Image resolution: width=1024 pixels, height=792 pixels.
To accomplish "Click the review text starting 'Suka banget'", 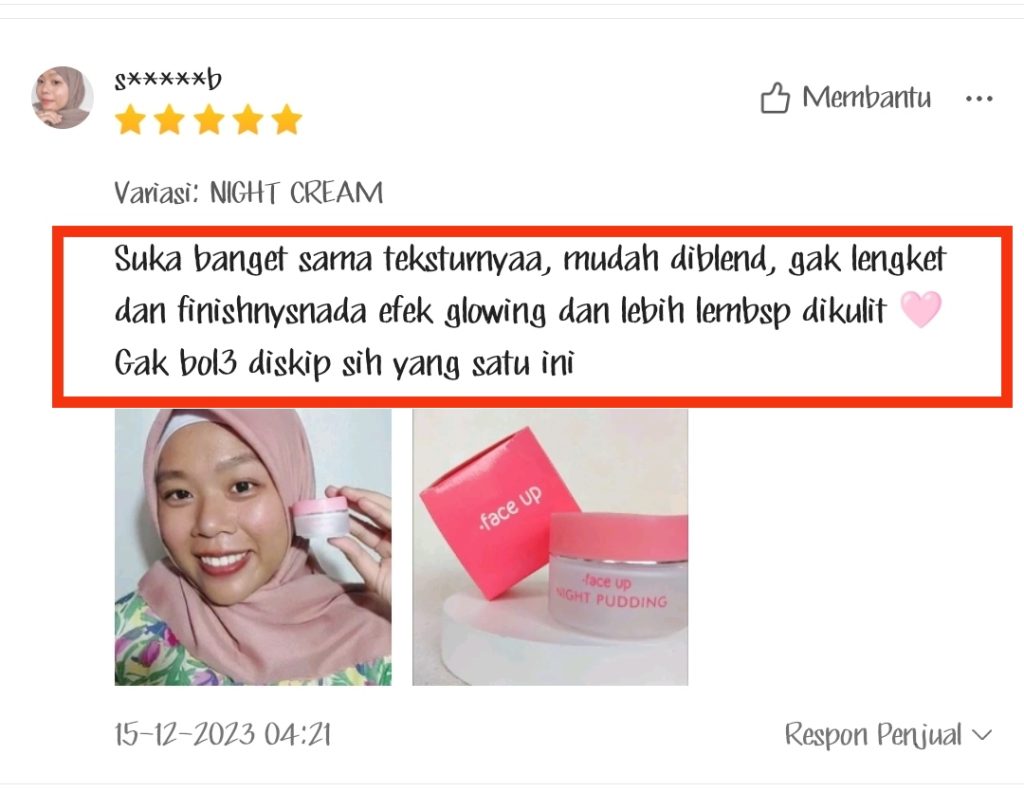I will [530, 311].
